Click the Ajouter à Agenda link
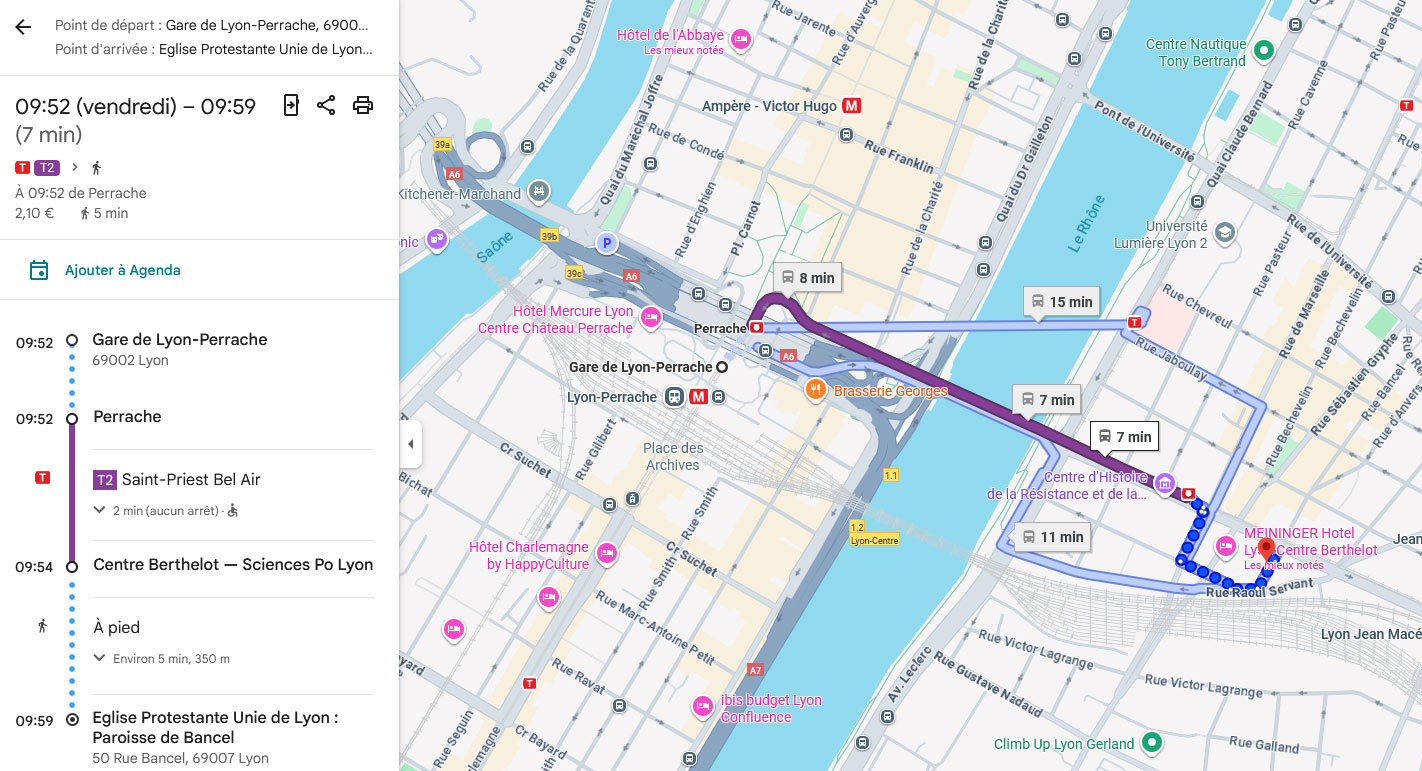This screenshot has height=771, width=1422. pyautogui.click(x=122, y=270)
